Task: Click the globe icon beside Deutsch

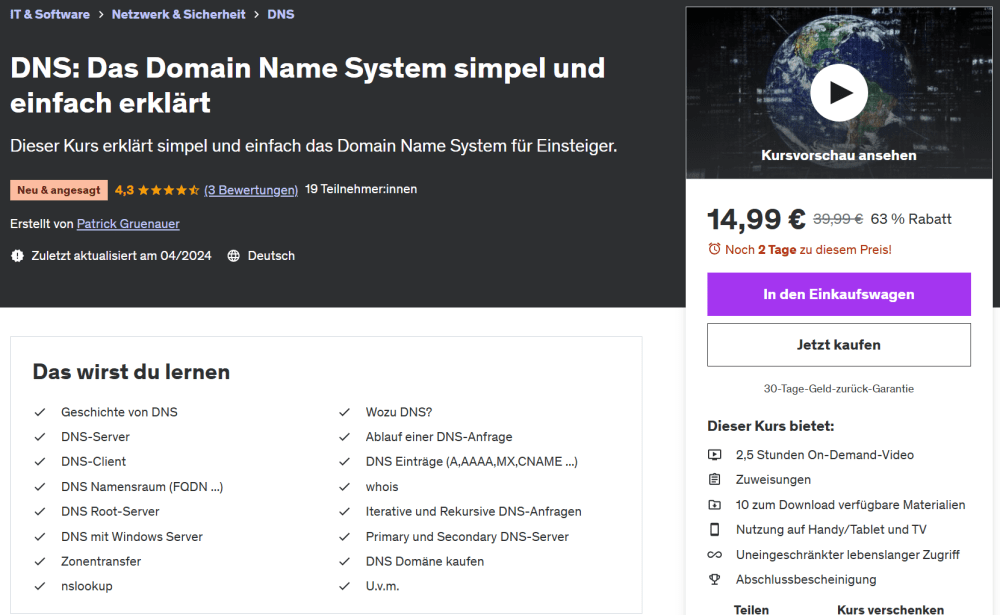Action: (234, 256)
